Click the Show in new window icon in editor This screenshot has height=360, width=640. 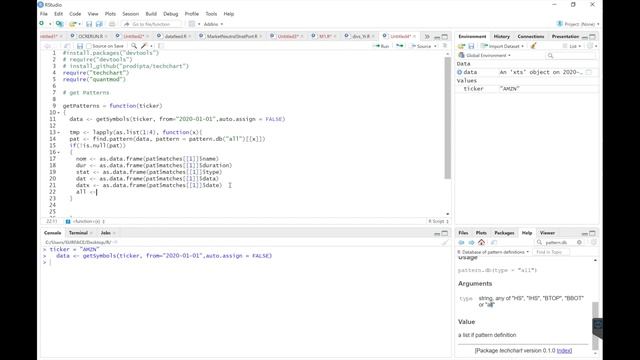click(x=67, y=46)
